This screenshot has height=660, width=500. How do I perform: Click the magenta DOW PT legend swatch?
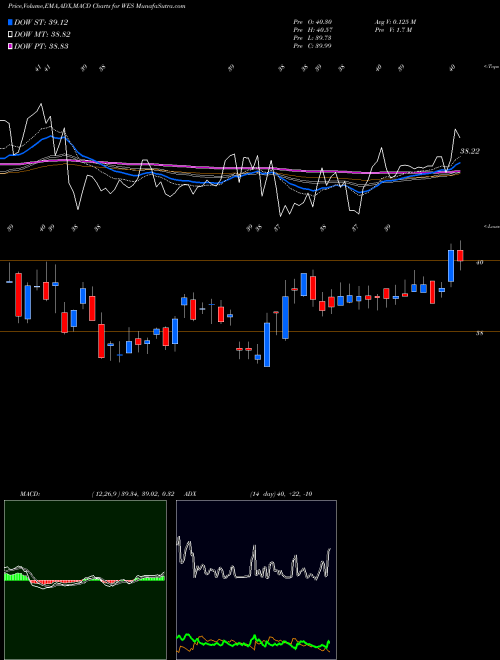coord(10,46)
